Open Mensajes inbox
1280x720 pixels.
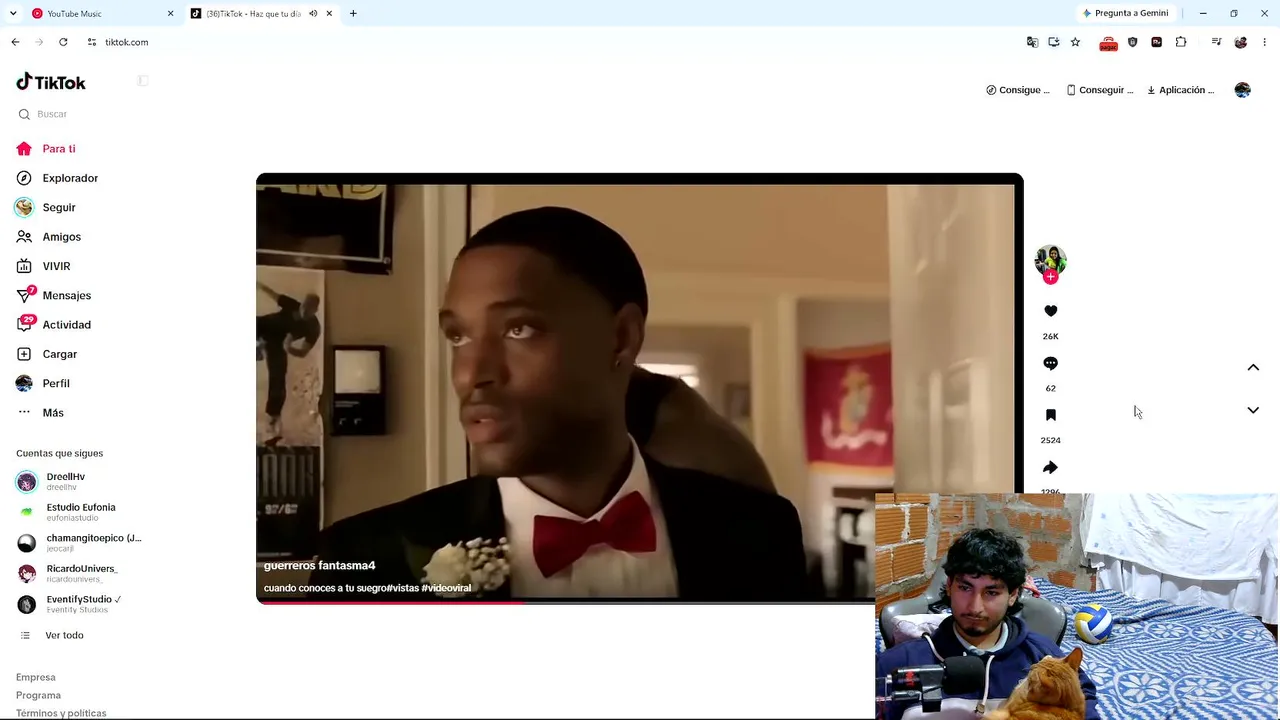pyautogui.click(x=66, y=295)
